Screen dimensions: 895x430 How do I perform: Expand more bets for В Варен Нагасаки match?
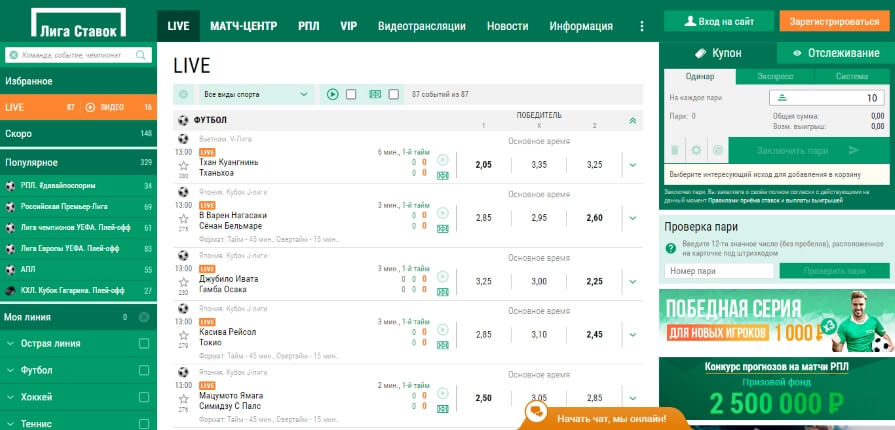click(x=632, y=218)
